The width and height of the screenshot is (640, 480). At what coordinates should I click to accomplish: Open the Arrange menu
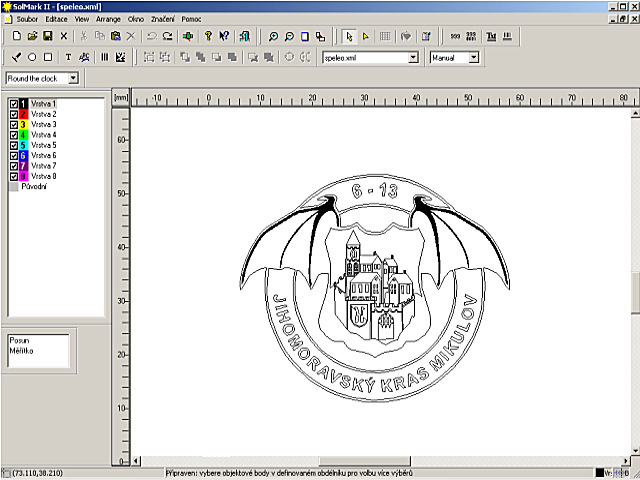108,19
